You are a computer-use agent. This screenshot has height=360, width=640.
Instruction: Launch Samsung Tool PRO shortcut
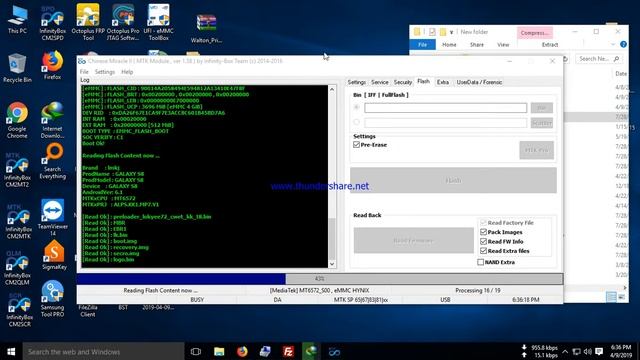pos(53,299)
